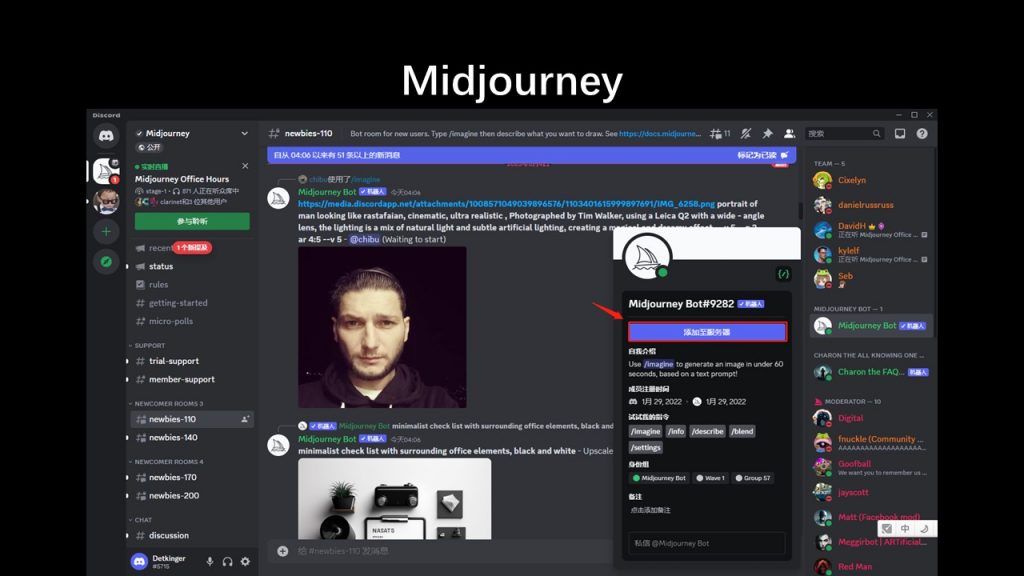Click /imagine command chip in popup

[x=645, y=431]
